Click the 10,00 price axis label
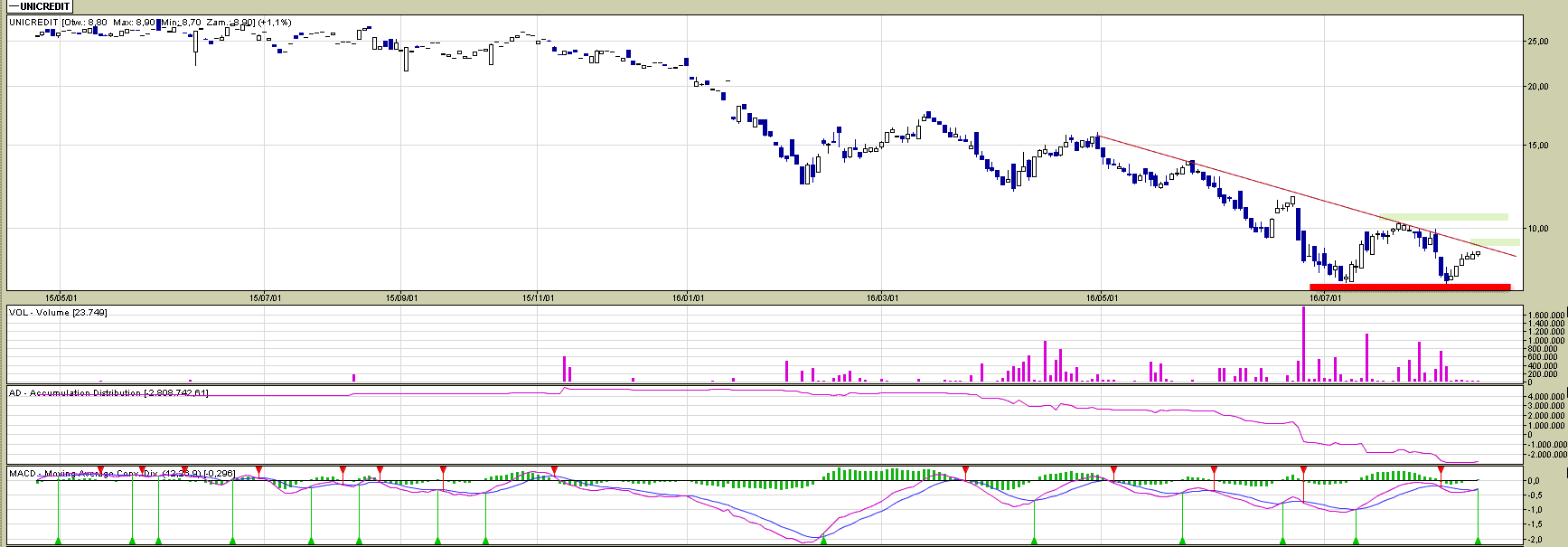Image resolution: width=1568 pixels, height=547 pixels. 1537,229
